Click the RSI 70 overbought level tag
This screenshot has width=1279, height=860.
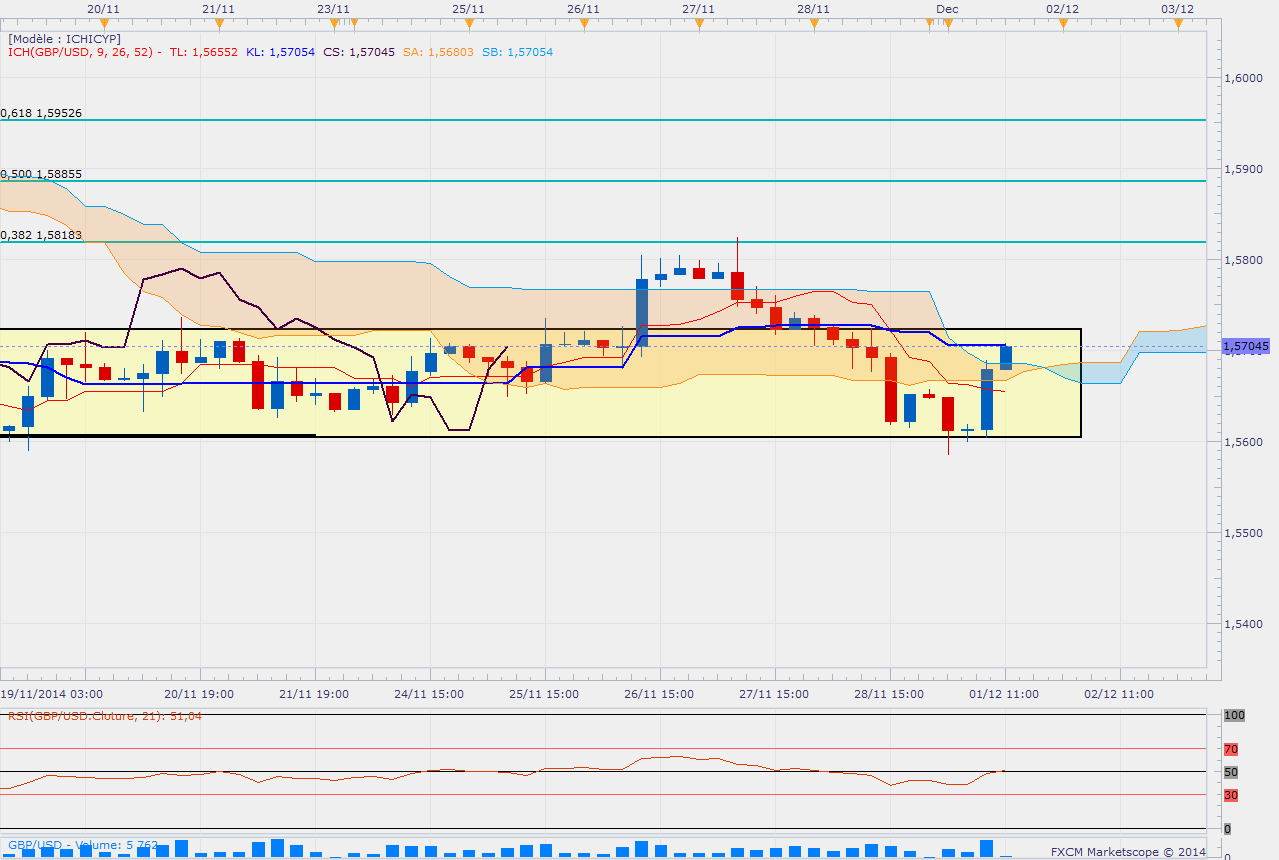pos(1231,749)
